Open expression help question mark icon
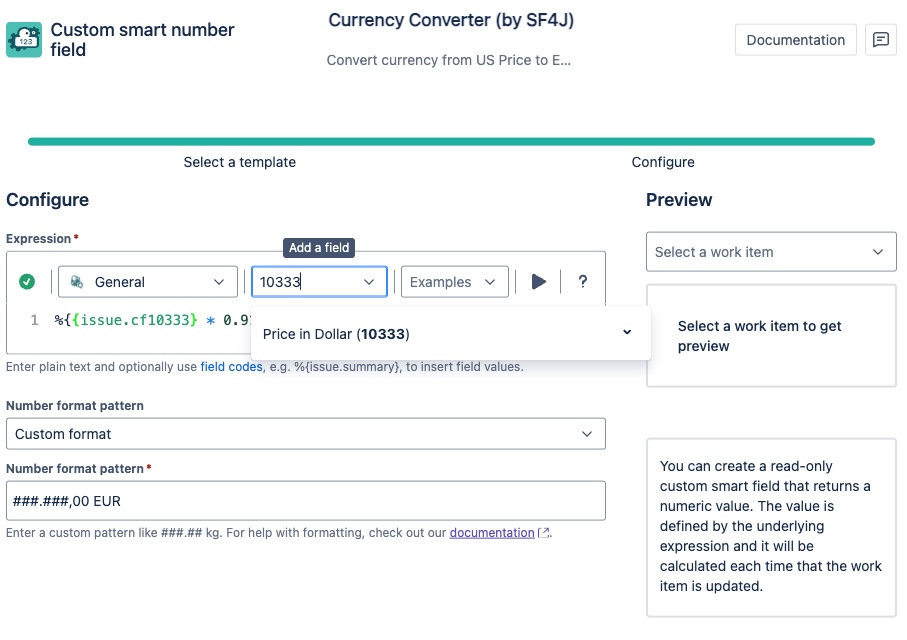Image resolution: width=907 pixels, height=640 pixels. tap(583, 282)
